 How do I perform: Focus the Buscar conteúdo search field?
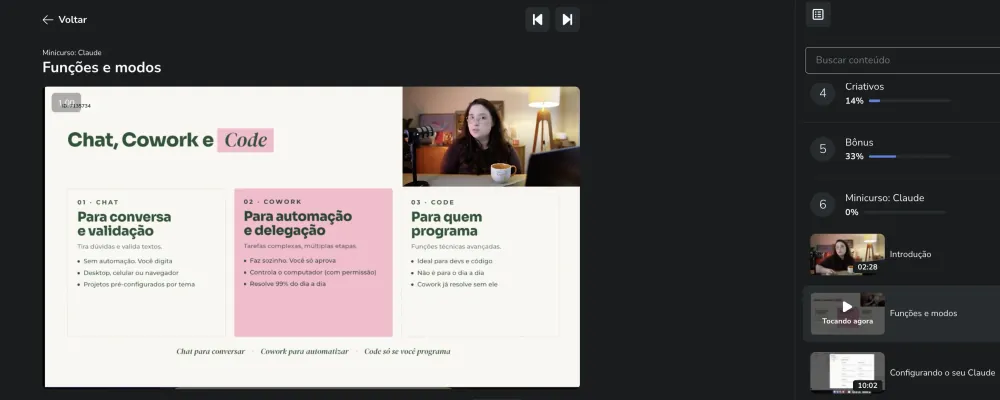[x=902, y=60]
